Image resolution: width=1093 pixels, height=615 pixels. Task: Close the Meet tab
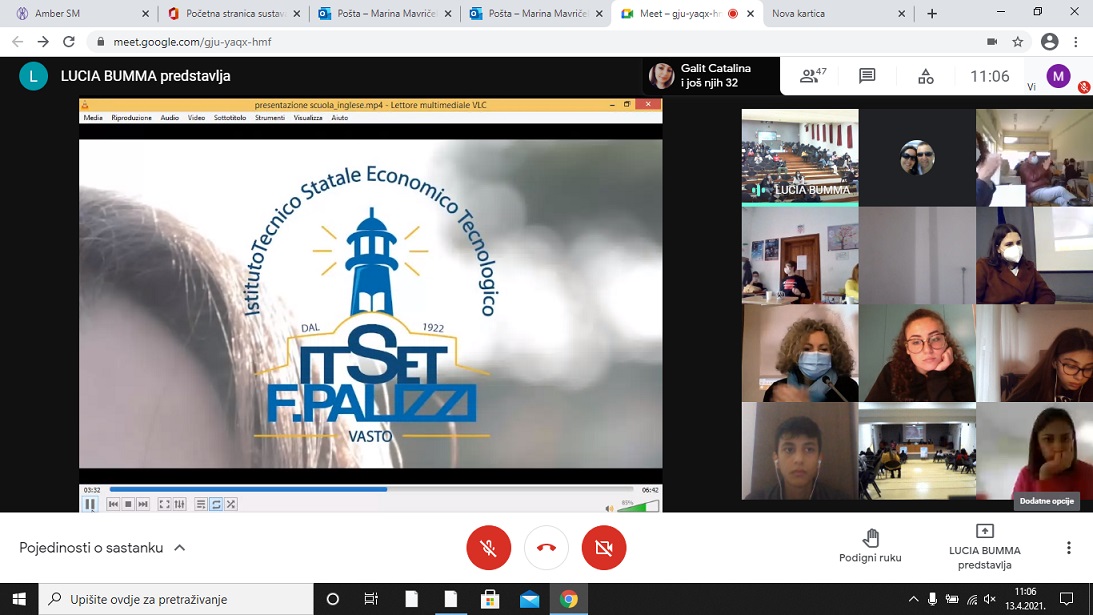point(750,13)
